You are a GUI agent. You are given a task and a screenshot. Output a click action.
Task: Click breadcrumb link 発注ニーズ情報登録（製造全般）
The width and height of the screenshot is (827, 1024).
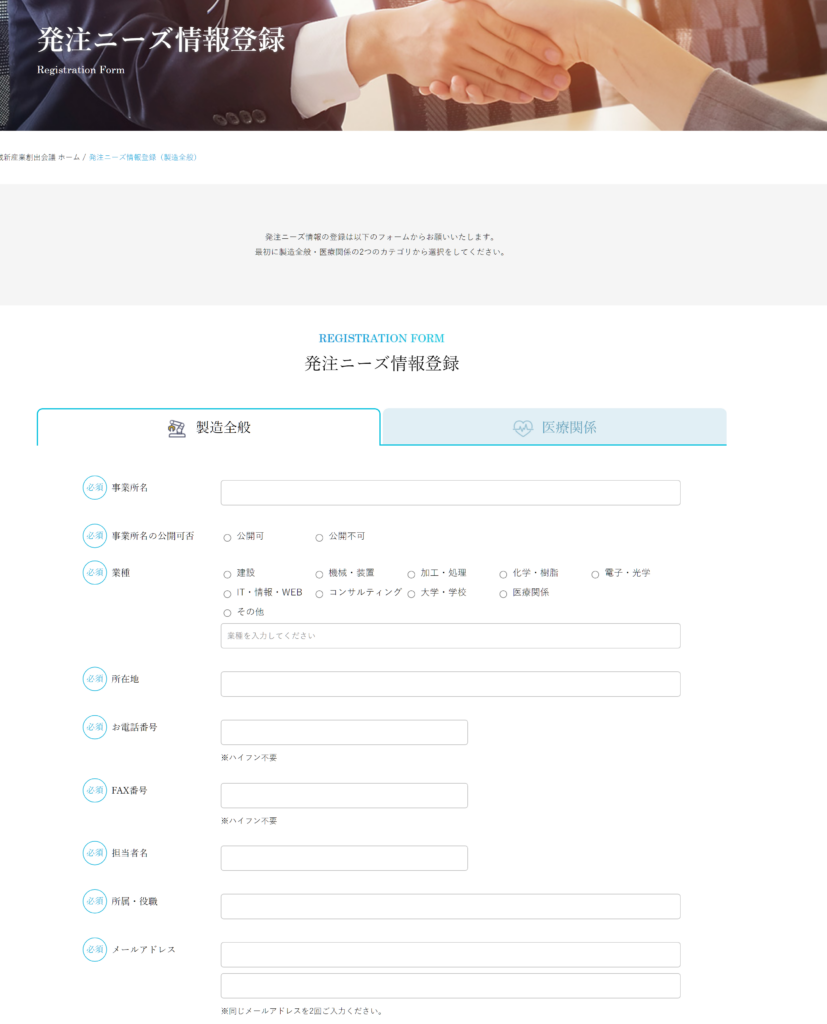(142, 157)
